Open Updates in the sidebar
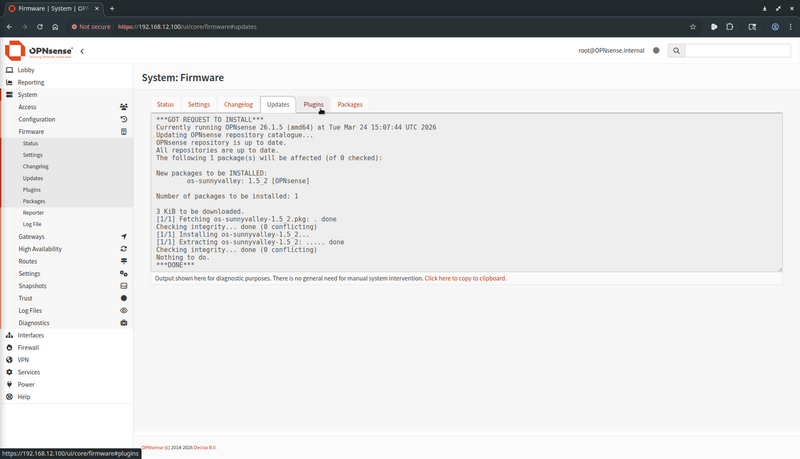The height and width of the screenshot is (459, 800). [x=33, y=178]
